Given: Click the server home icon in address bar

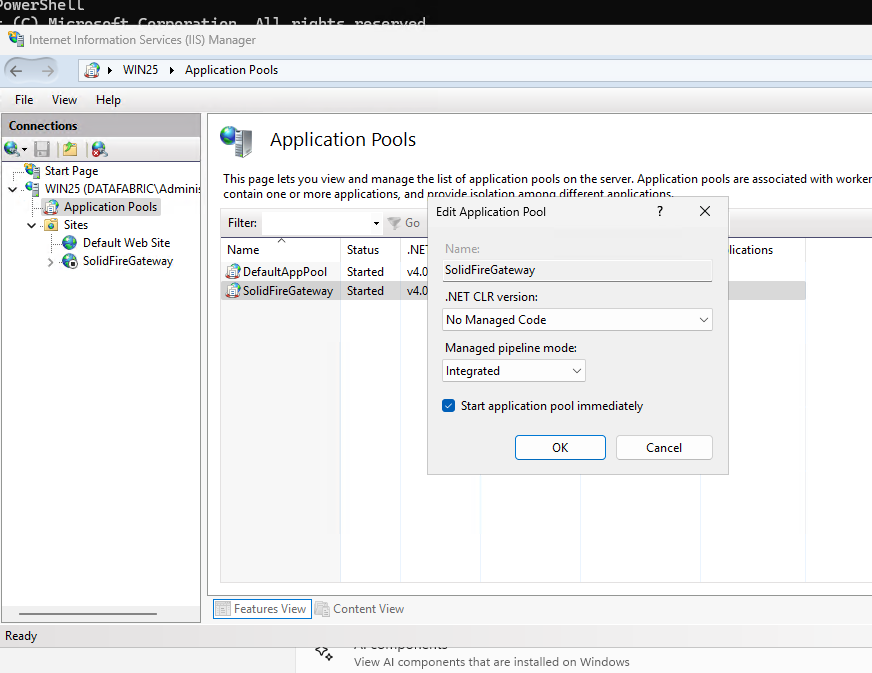Looking at the screenshot, I should tap(92, 70).
